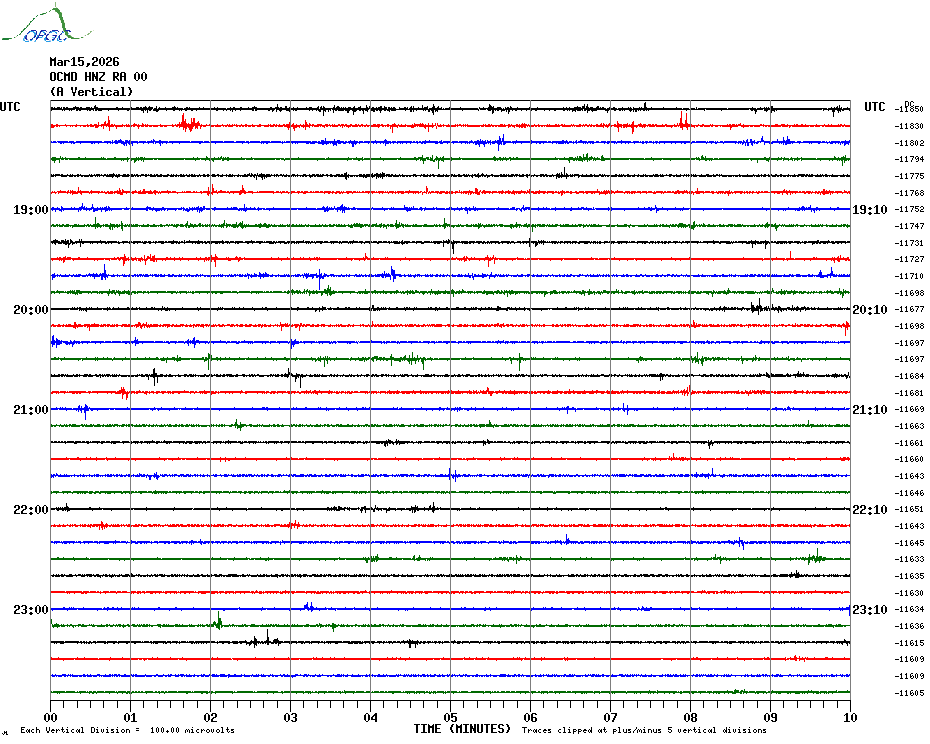Image resolution: width=930 pixels, height=744 pixels.
Task: Click the DC value -11636
Action: pyautogui.click(x=909, y=626)
